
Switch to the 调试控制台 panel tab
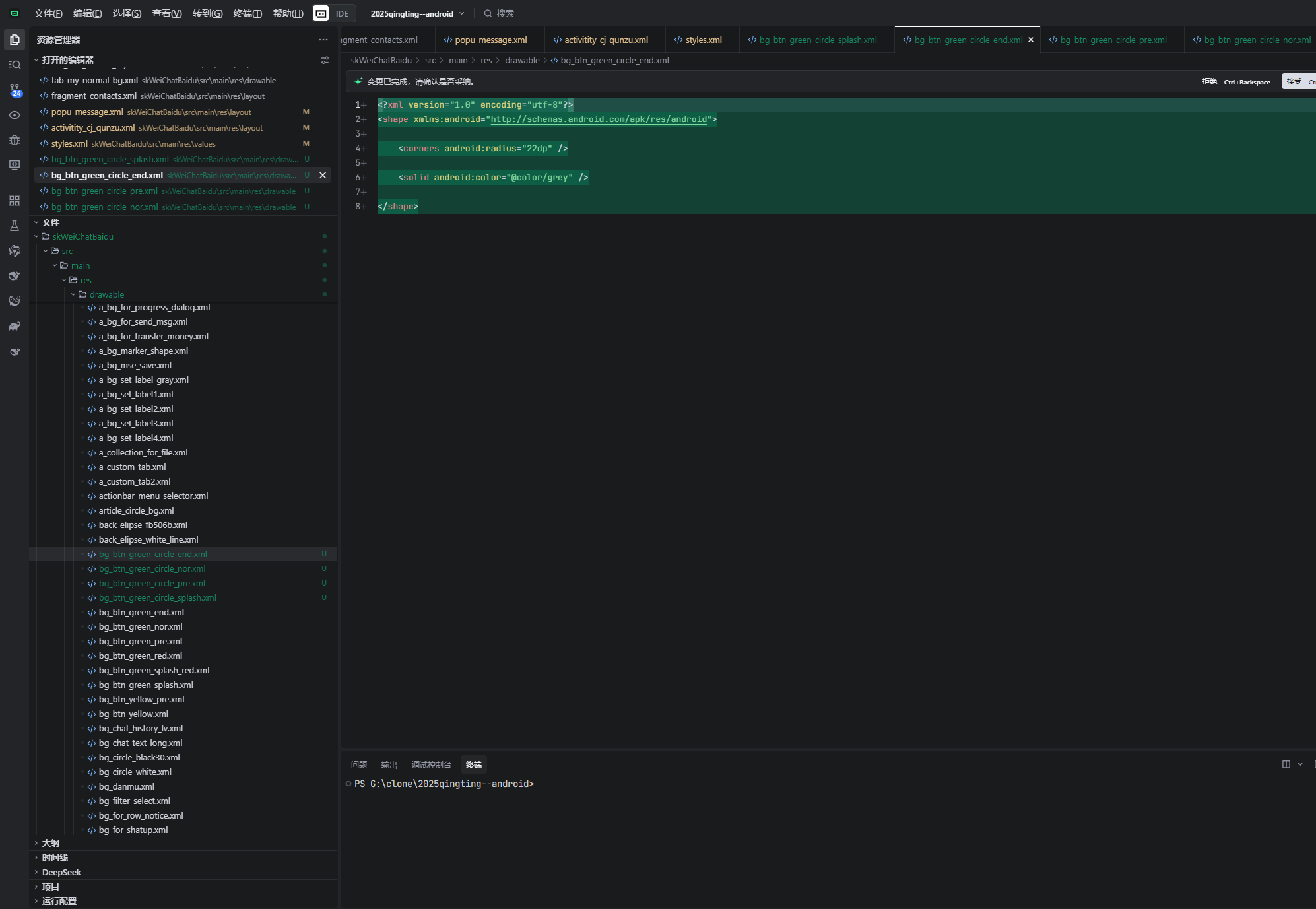(432, 764)
